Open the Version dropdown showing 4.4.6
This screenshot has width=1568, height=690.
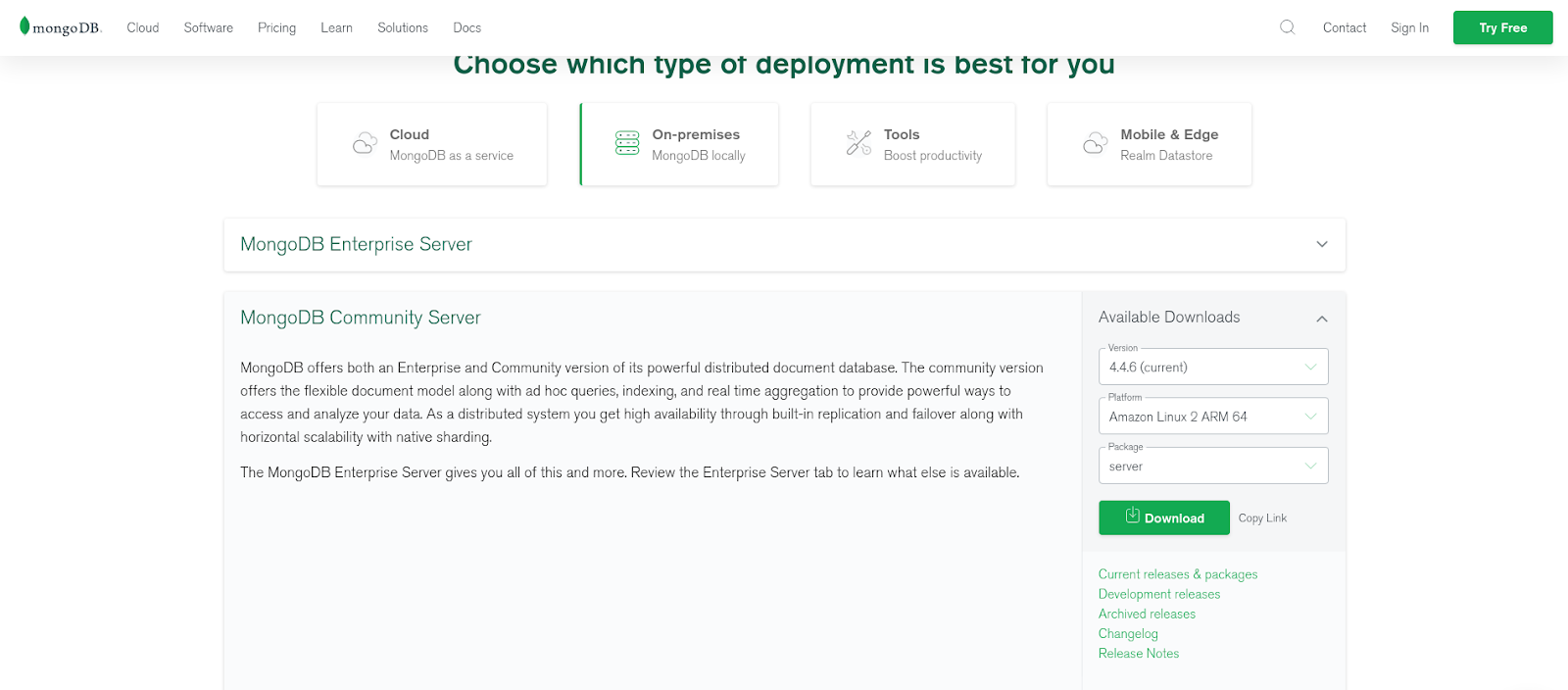[1213, 367]
